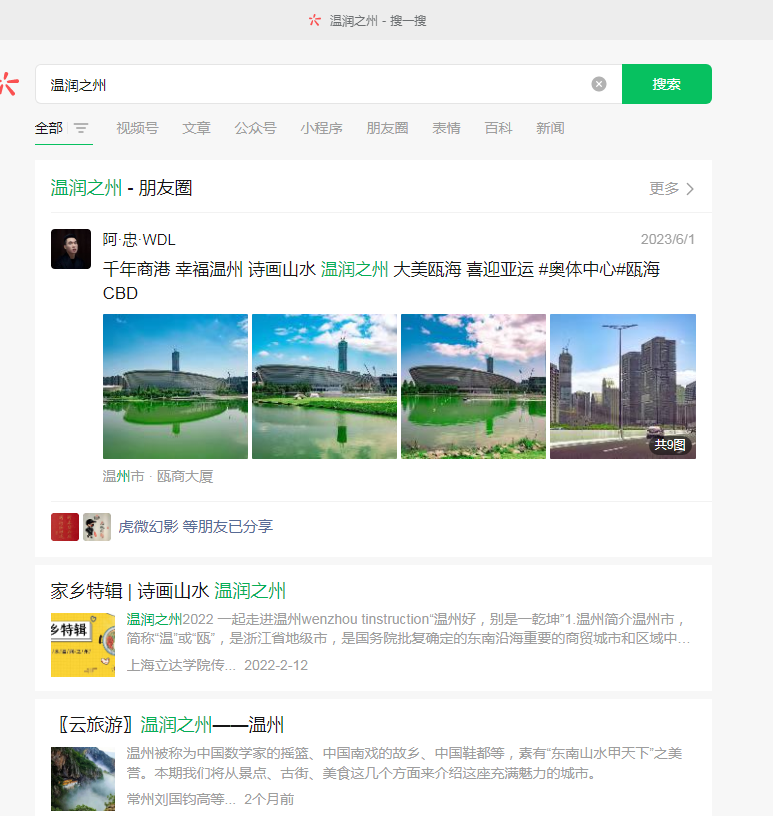The image size is (773, 816).
Task: Switch to the 视频号 tab
Action: pos(137,128)
